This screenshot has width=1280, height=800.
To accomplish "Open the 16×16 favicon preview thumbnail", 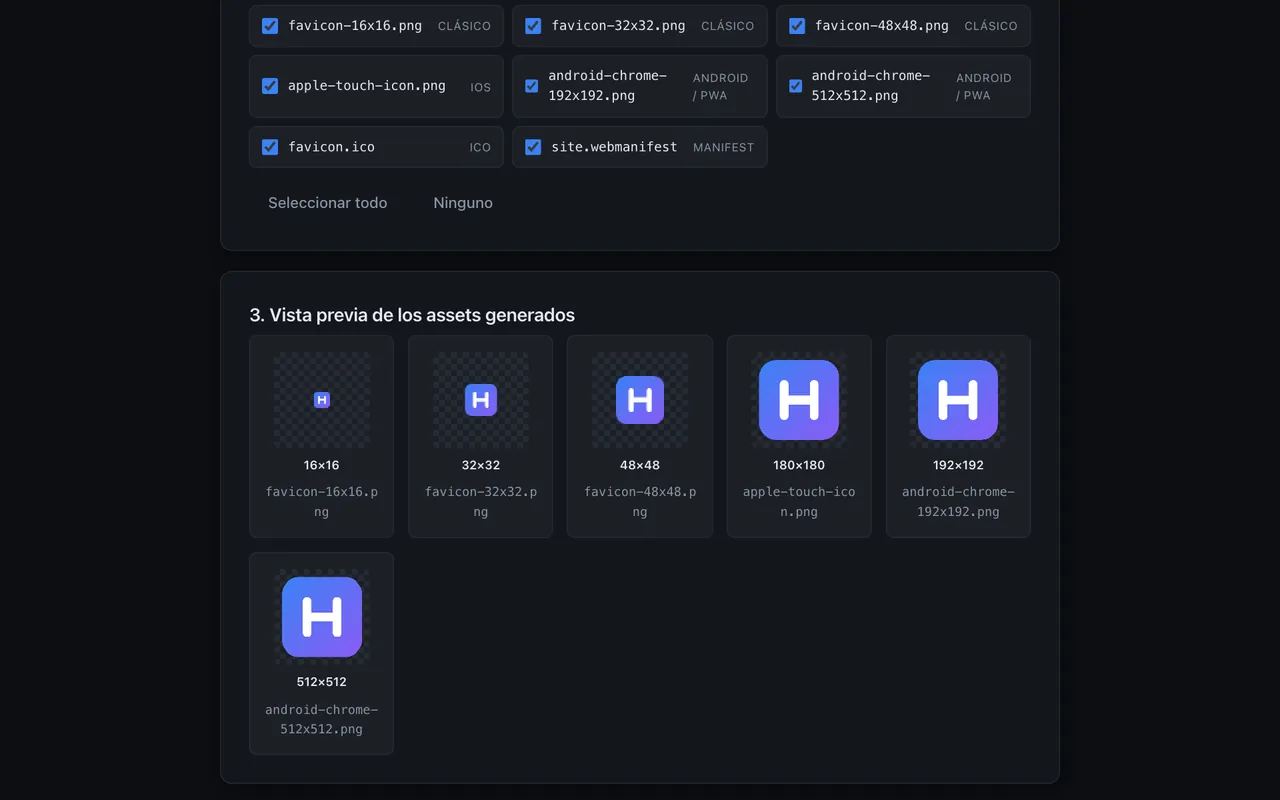I will (x=321, y=400).
